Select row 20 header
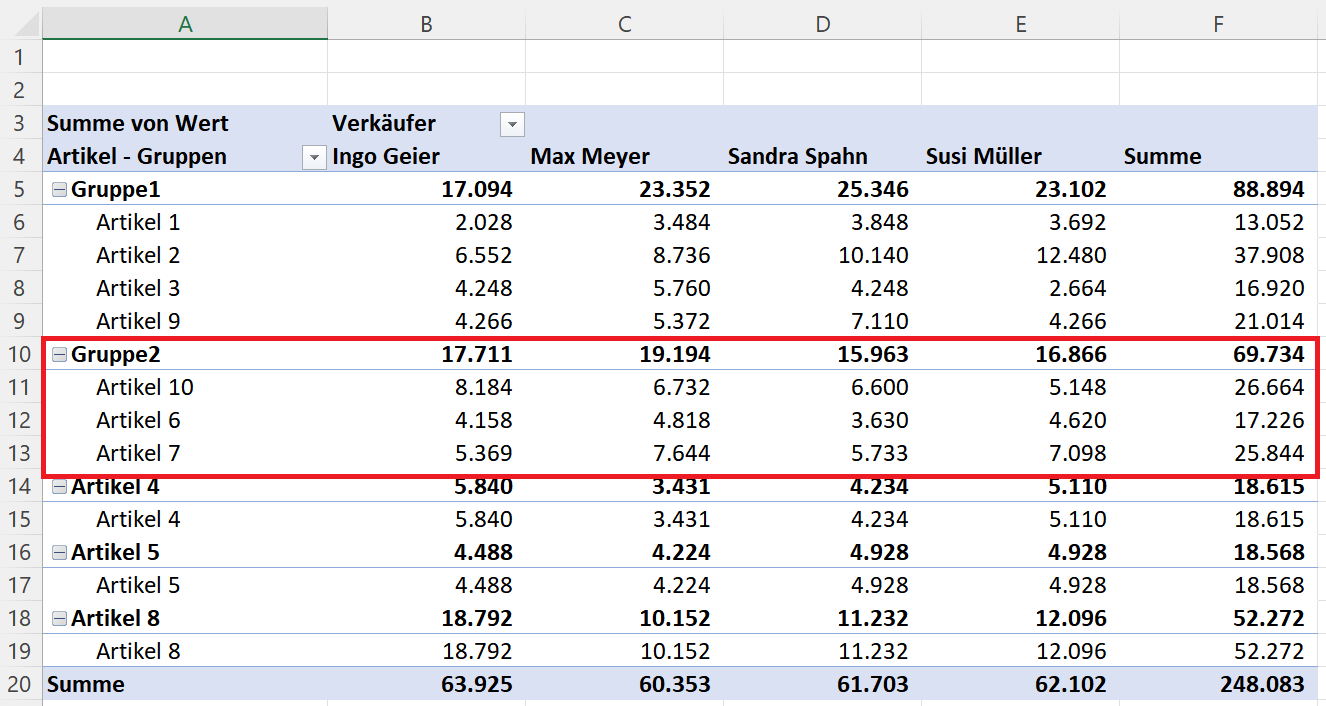 21,684
